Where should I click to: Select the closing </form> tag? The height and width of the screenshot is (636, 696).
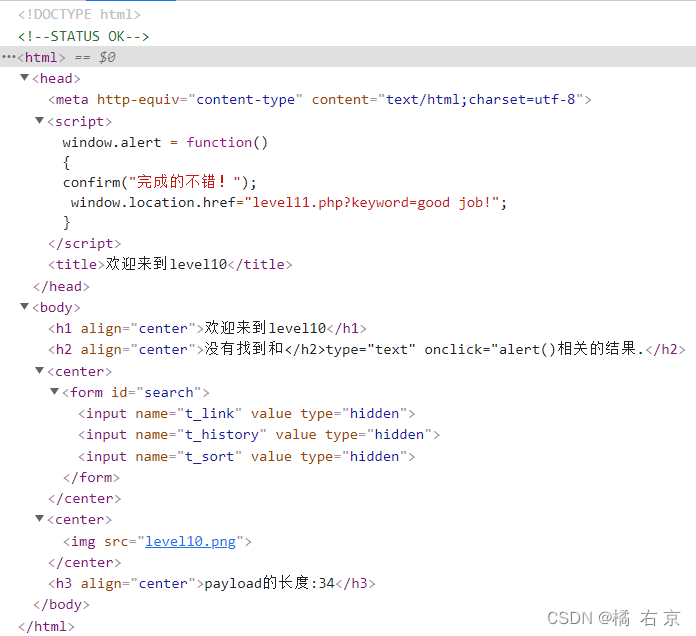coord(91,478)
